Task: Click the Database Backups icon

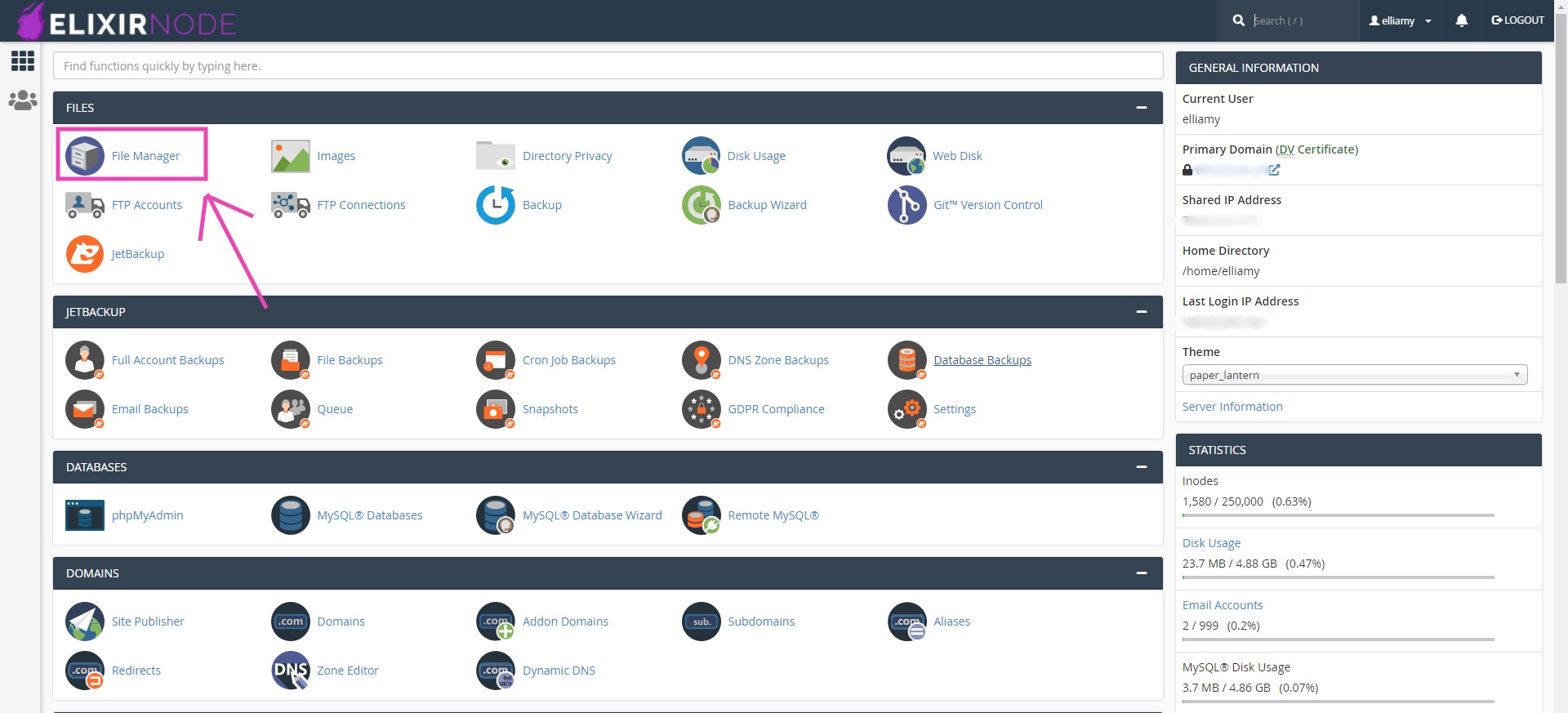Action: pos(906,360)
